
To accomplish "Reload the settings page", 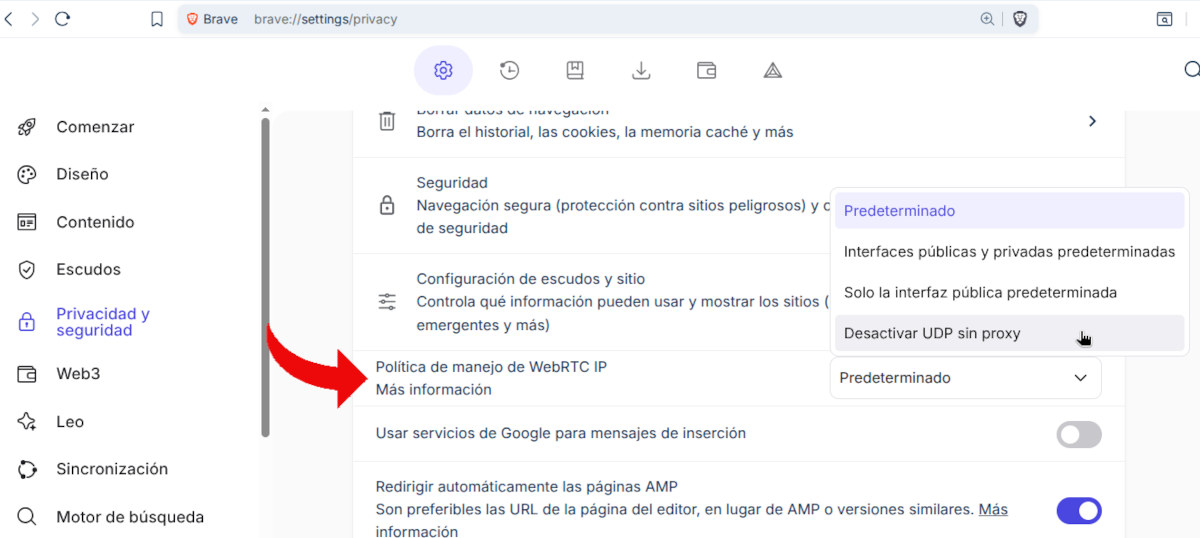I will tap(63, 19).
